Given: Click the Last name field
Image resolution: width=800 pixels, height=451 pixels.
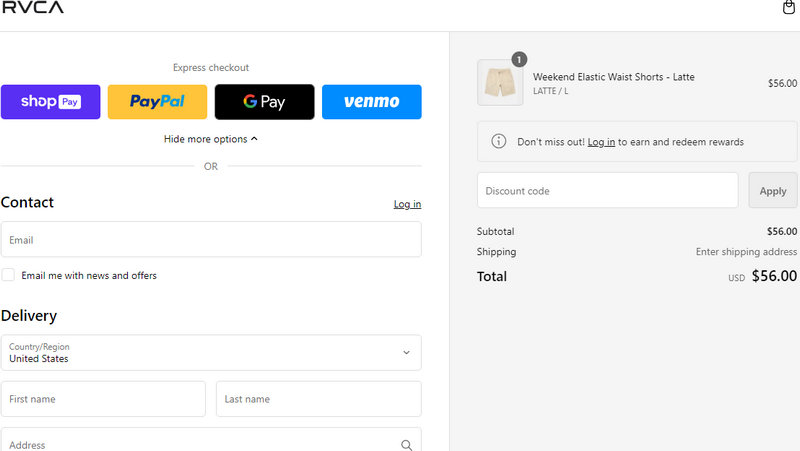Looking at the screenshot, I should pyautogui.click(x=318, y=399).
